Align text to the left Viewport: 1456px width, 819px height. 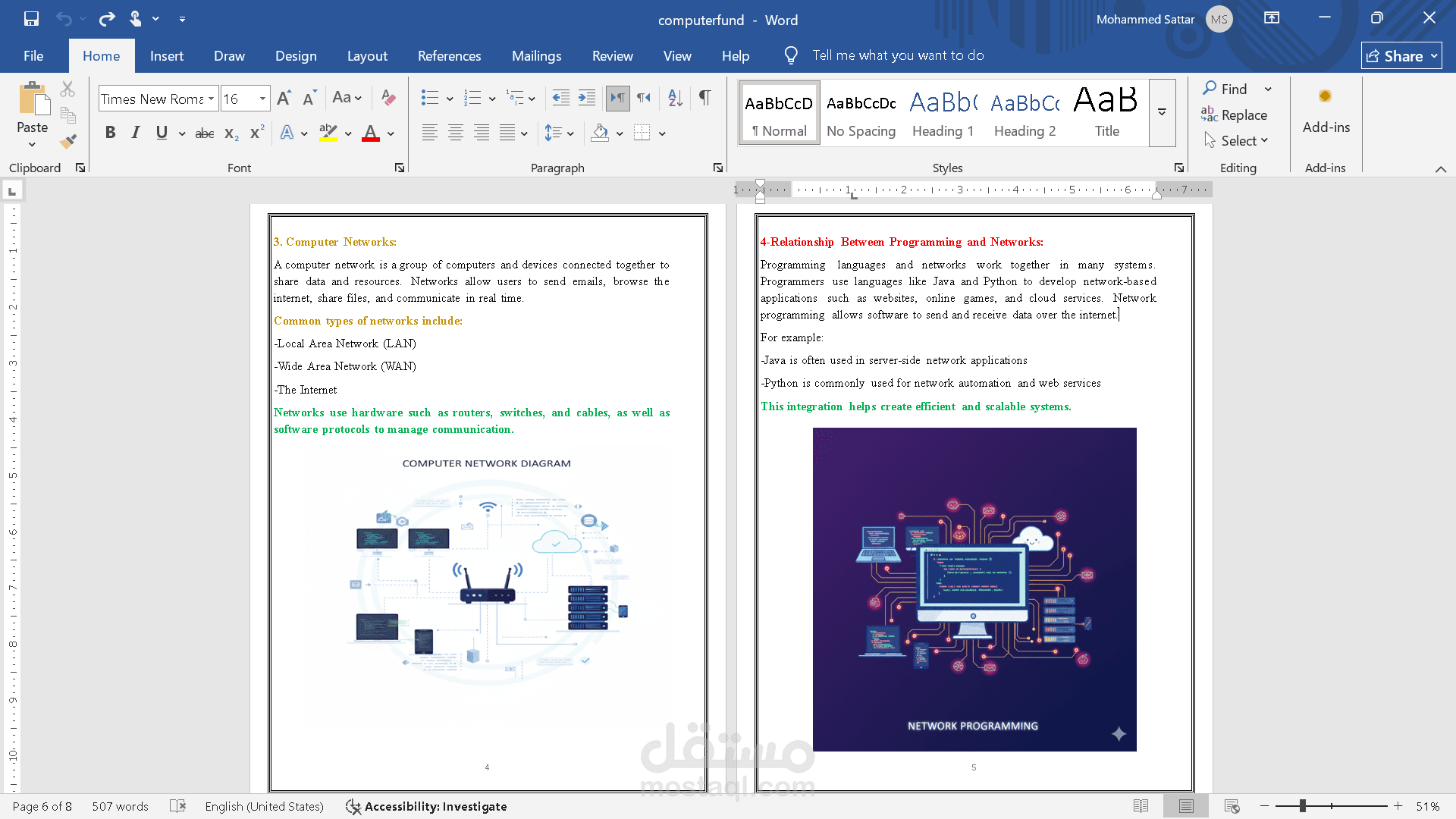[x=429, y=133]
